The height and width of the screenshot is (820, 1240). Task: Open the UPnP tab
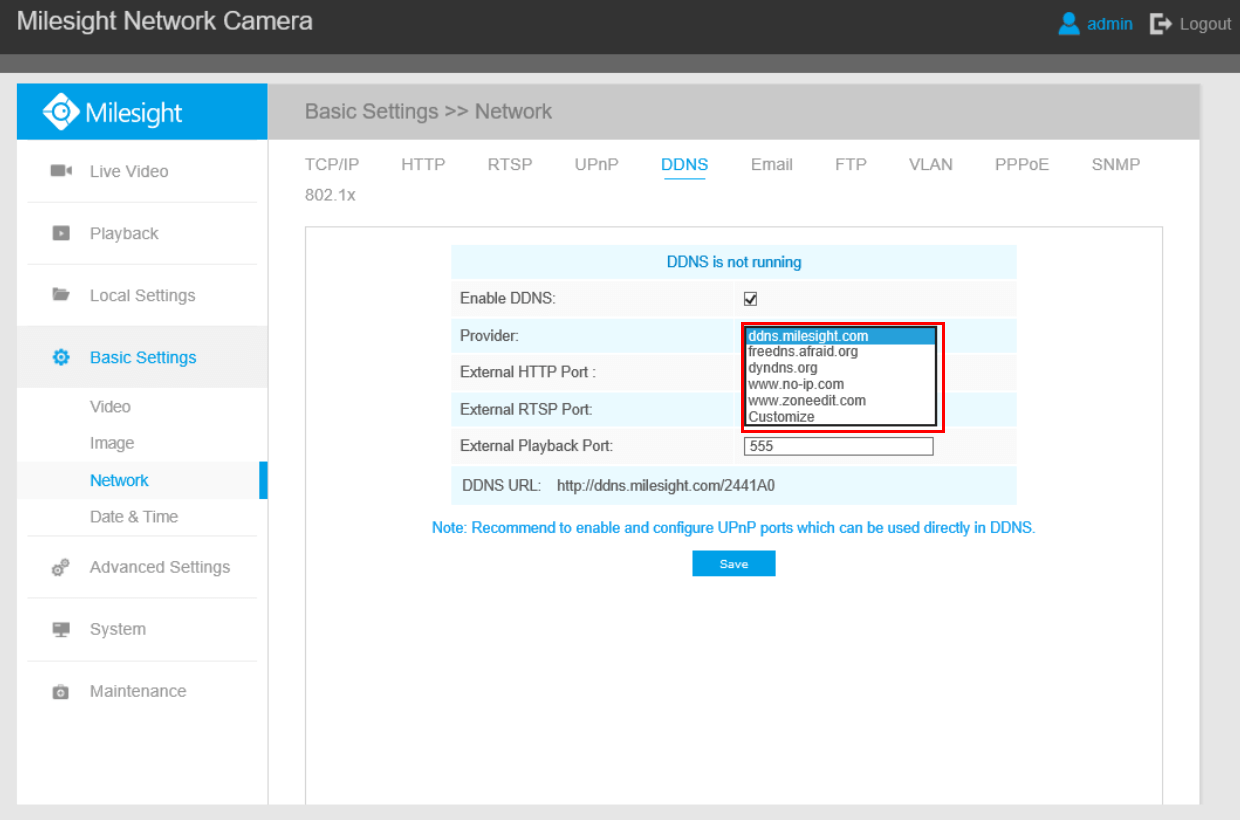click(x=596, y=165)
